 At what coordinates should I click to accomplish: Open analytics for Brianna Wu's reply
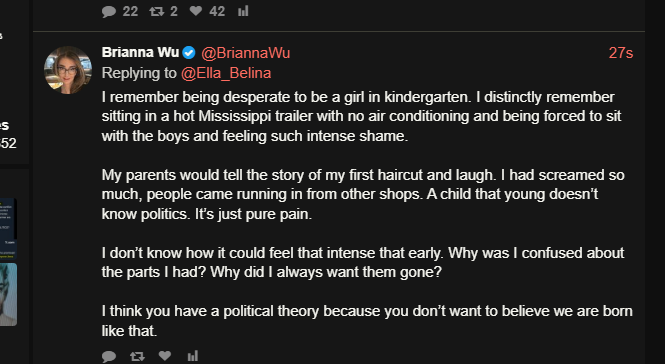[x=193, y=356]
